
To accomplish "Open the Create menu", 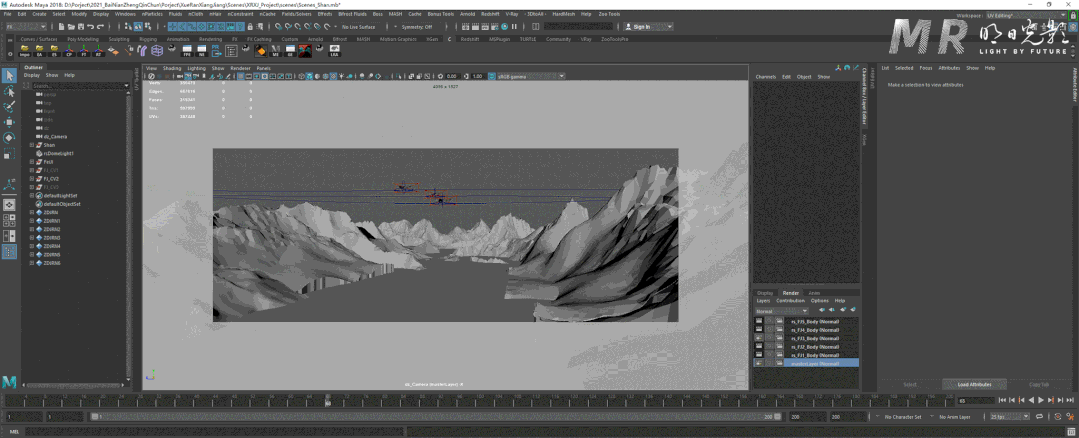I will coord(39,14).
